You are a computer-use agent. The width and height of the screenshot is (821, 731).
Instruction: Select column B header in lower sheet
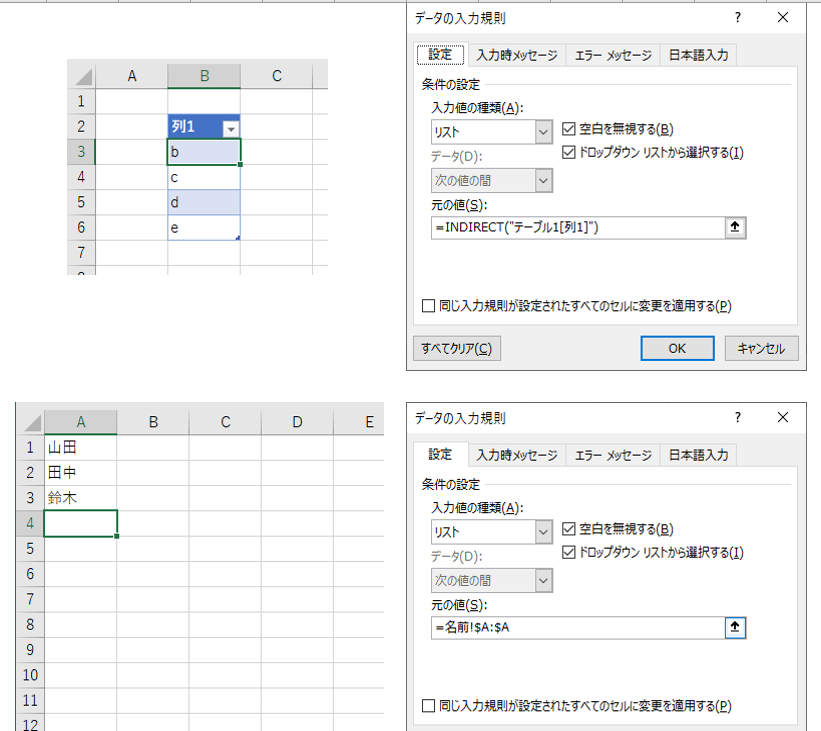coord(153,422)
